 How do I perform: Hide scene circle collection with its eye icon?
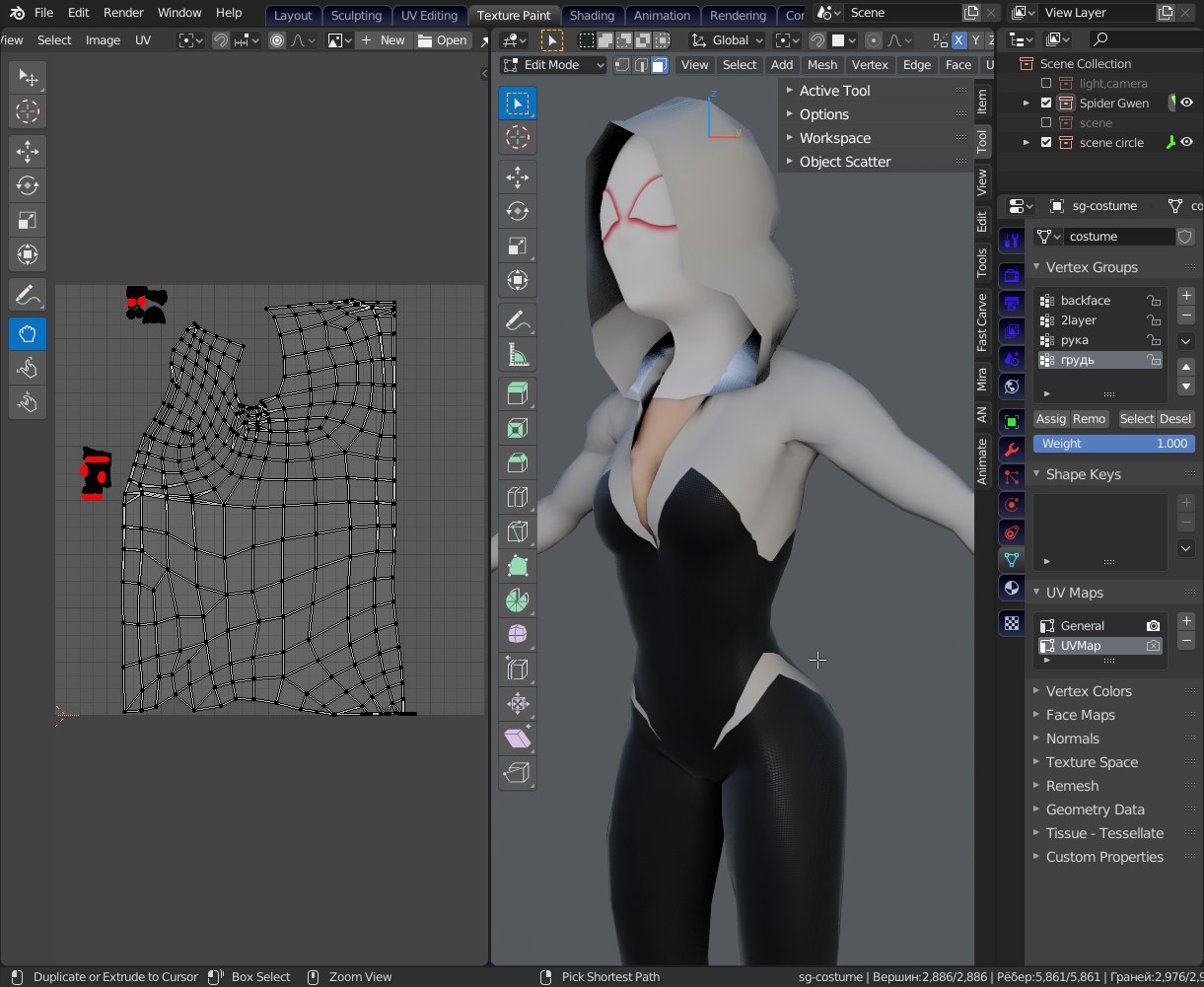pos(1187,142)
